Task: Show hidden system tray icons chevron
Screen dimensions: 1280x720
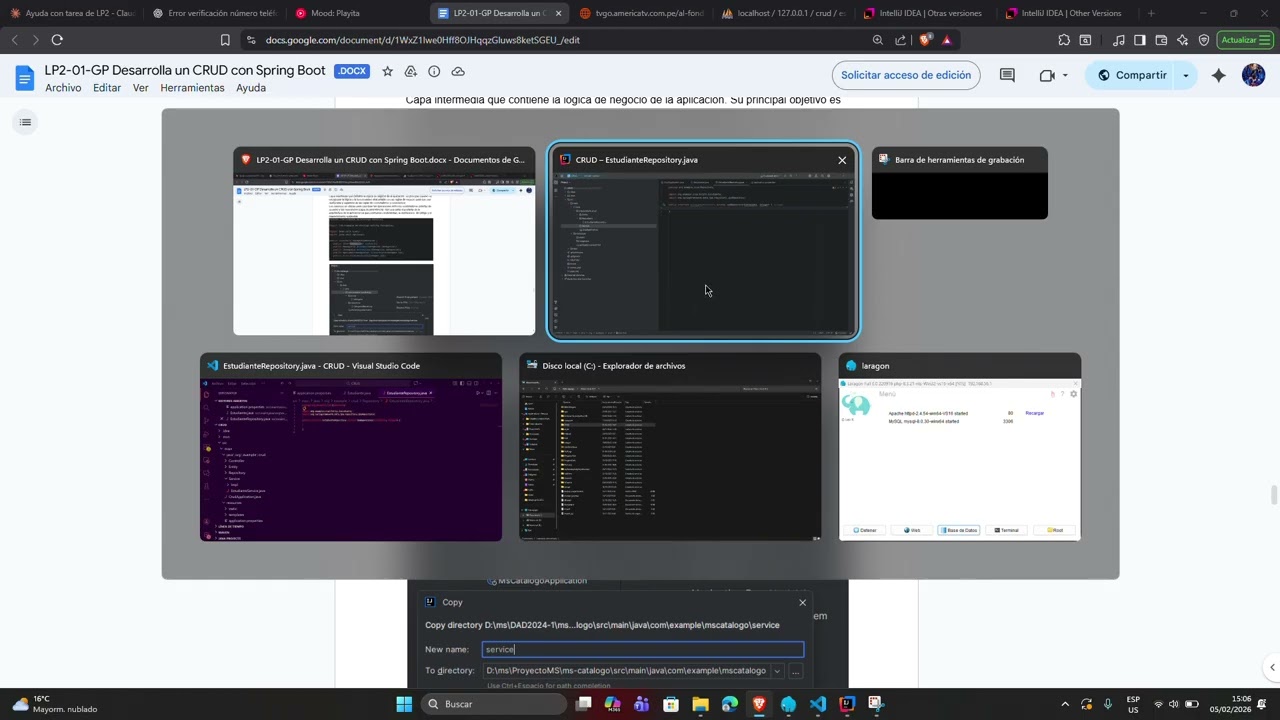Action: click(x=1064, y=704)
